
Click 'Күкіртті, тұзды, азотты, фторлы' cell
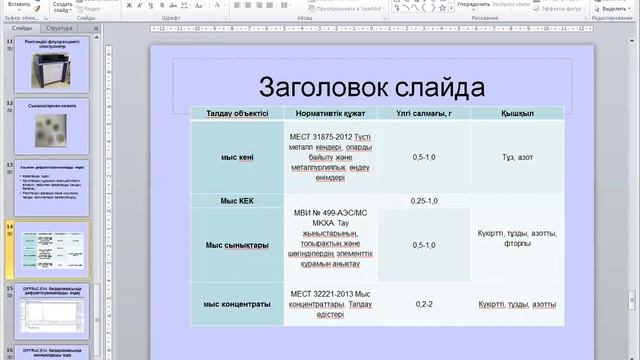(517, 238)
